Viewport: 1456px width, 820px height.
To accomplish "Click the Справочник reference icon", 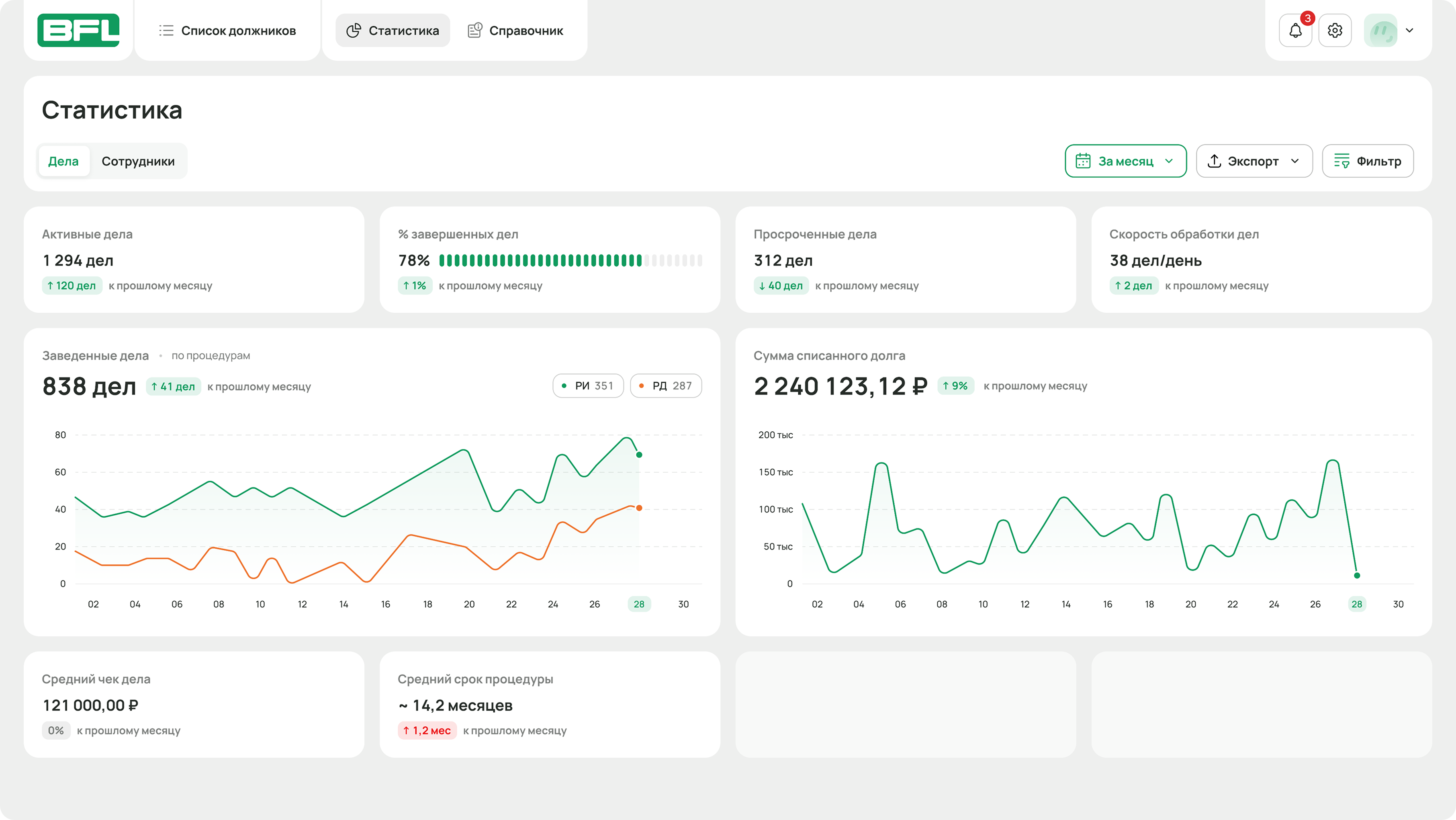I will point(475,31).
